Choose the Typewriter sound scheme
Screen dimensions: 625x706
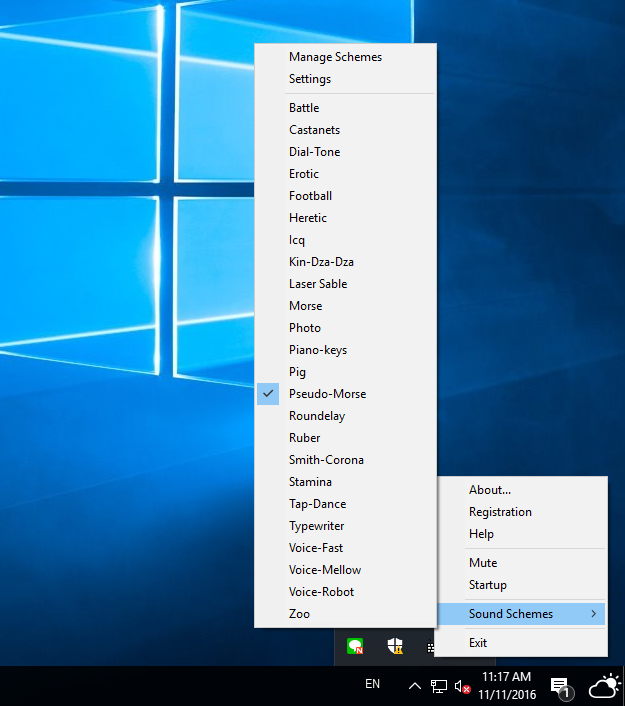tap(316, 526)
